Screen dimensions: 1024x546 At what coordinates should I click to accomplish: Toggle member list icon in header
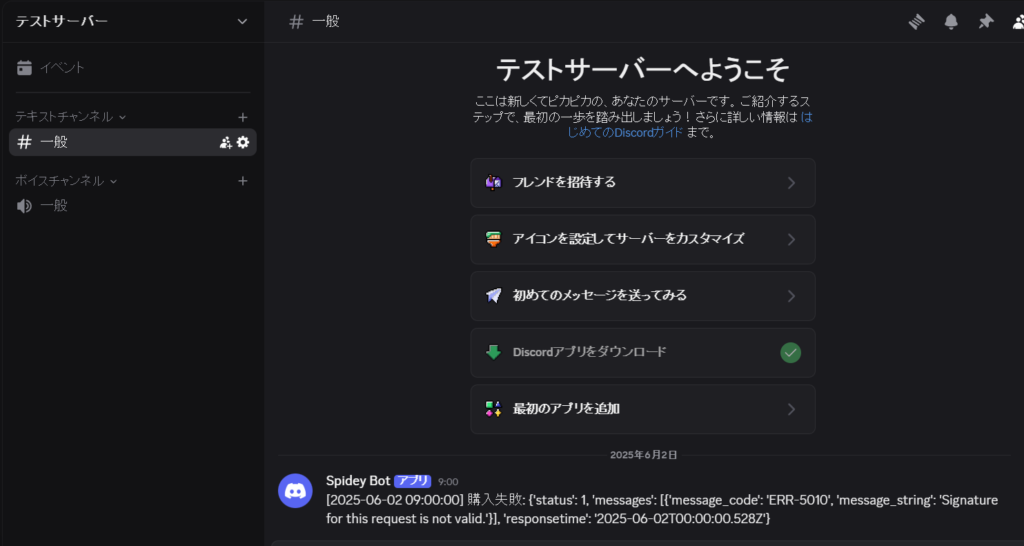1018,22
